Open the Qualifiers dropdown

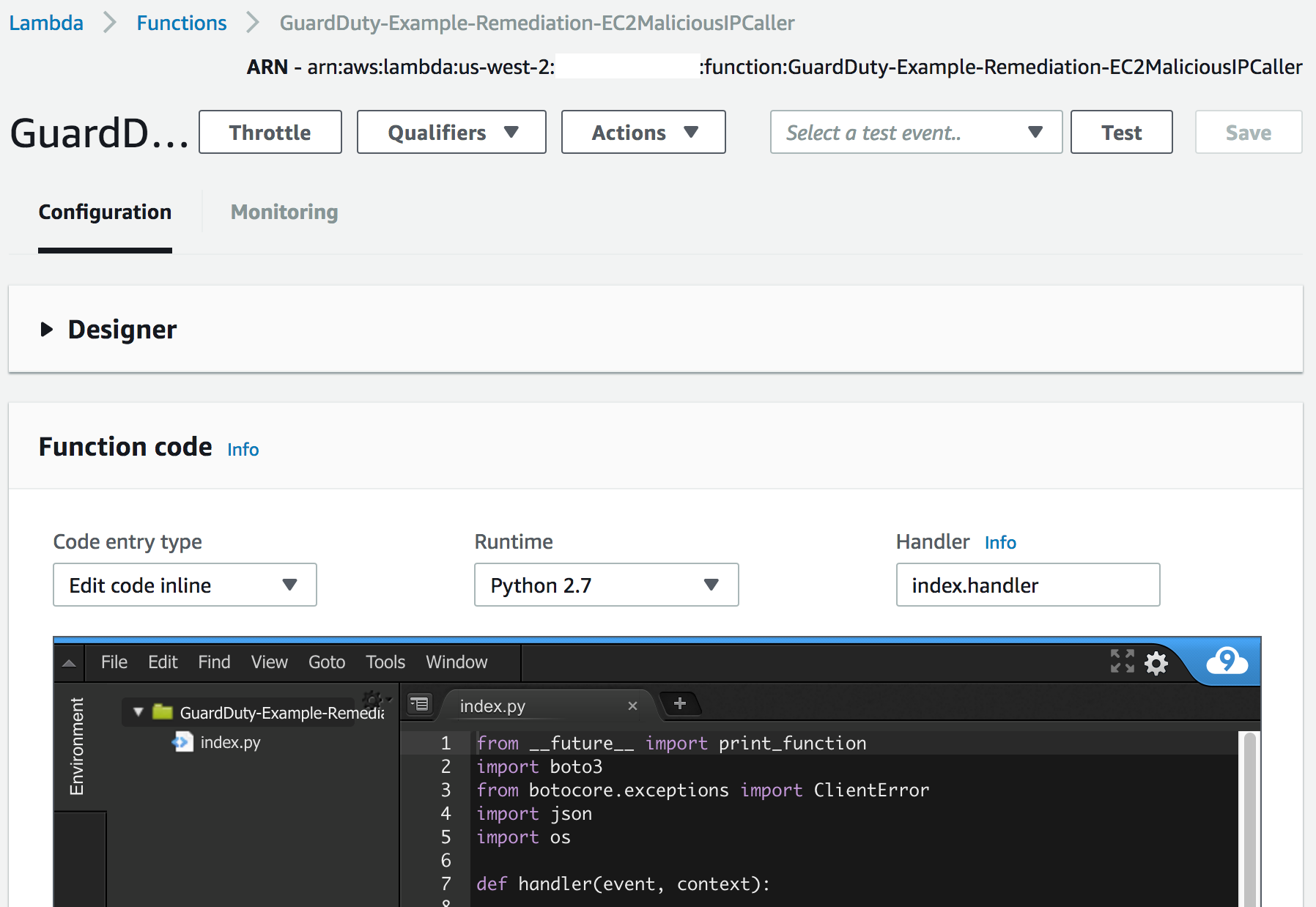point(451,132)
